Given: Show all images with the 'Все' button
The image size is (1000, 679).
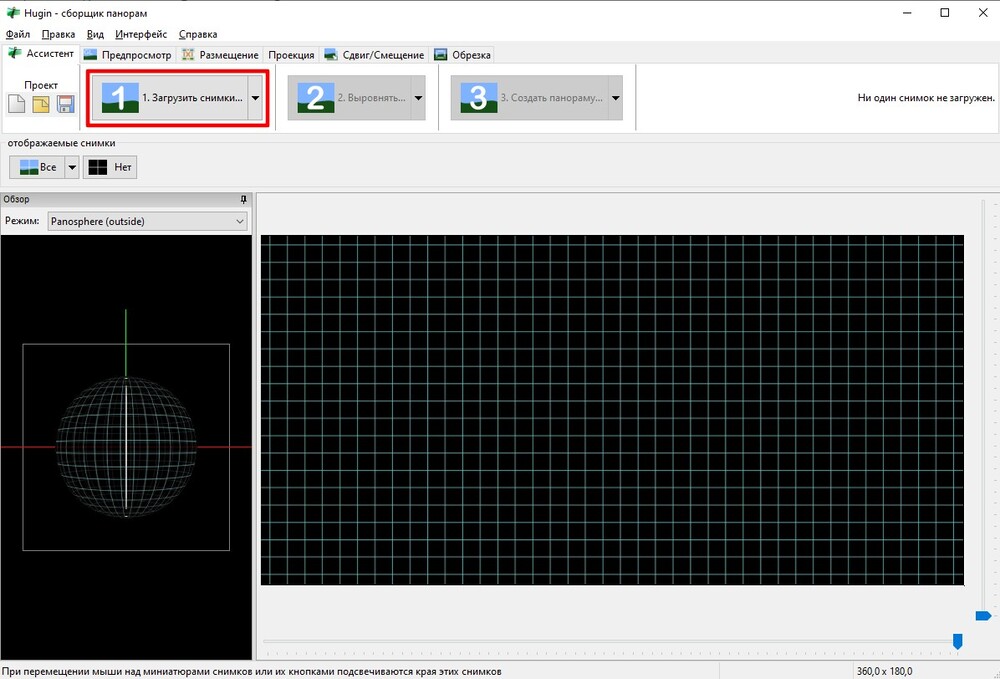Looking at the screenshot, I should [x=35, y=167].
